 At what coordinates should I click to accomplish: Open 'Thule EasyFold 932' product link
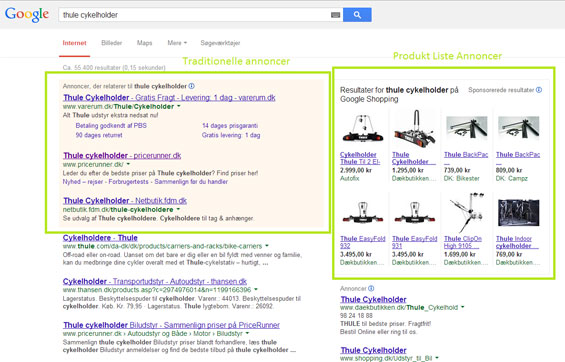tap(362, 242)
